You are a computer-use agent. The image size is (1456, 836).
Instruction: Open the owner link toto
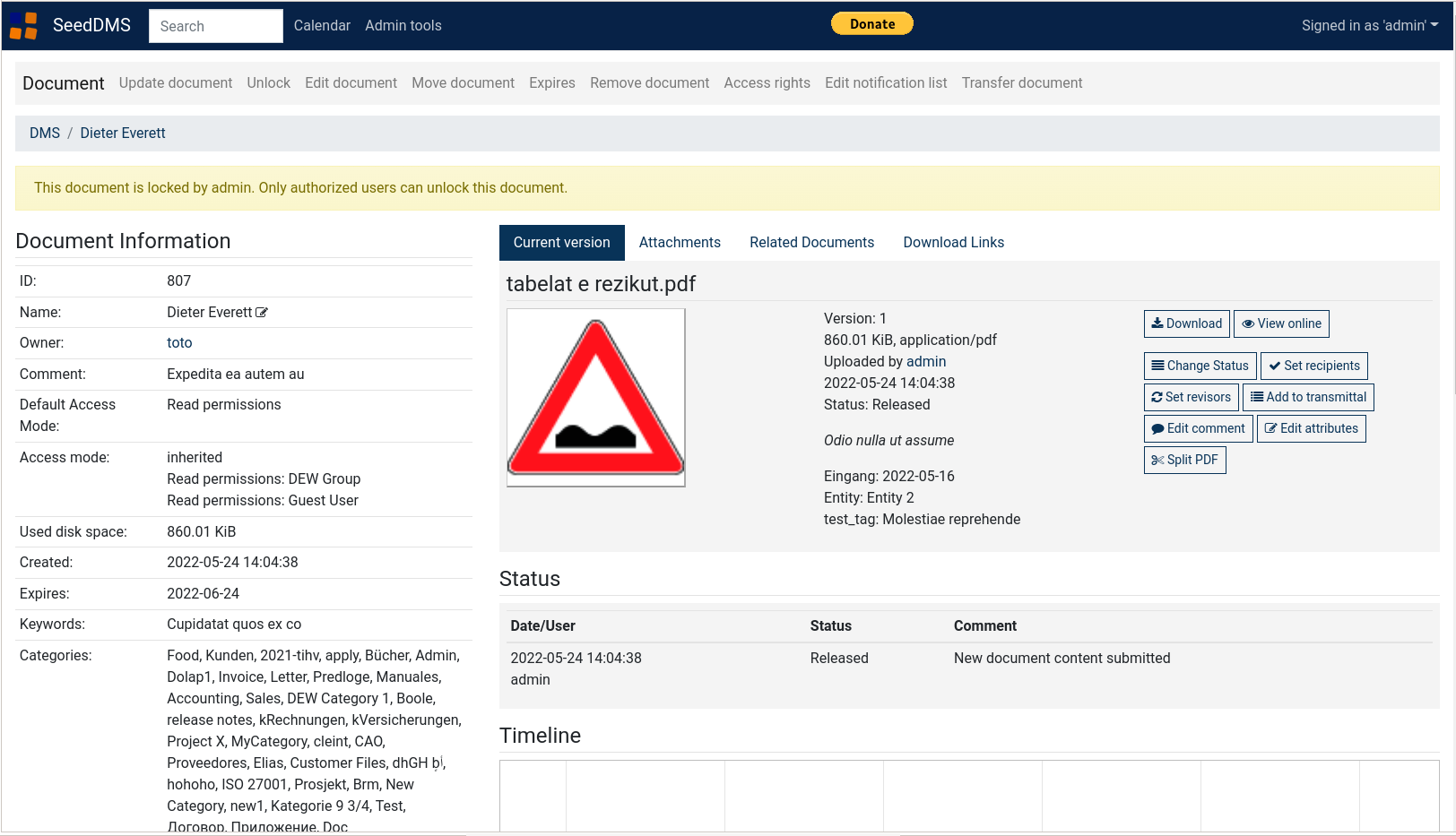tap(179, 343)
